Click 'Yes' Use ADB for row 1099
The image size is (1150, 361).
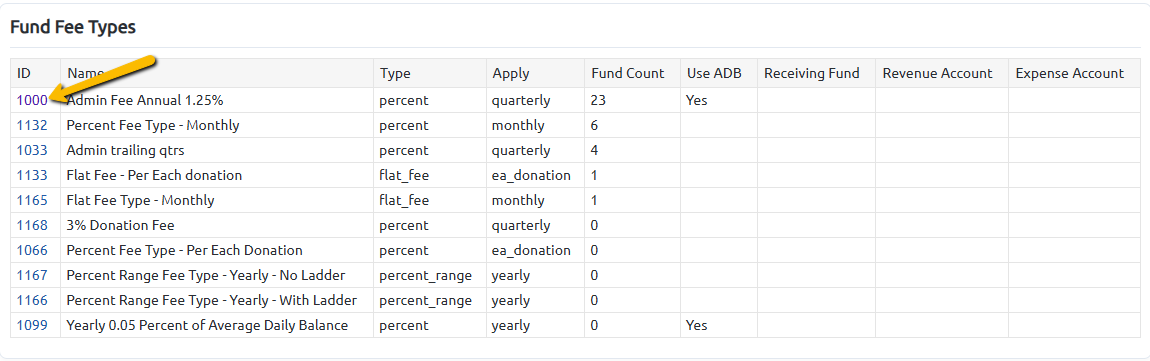697,325
